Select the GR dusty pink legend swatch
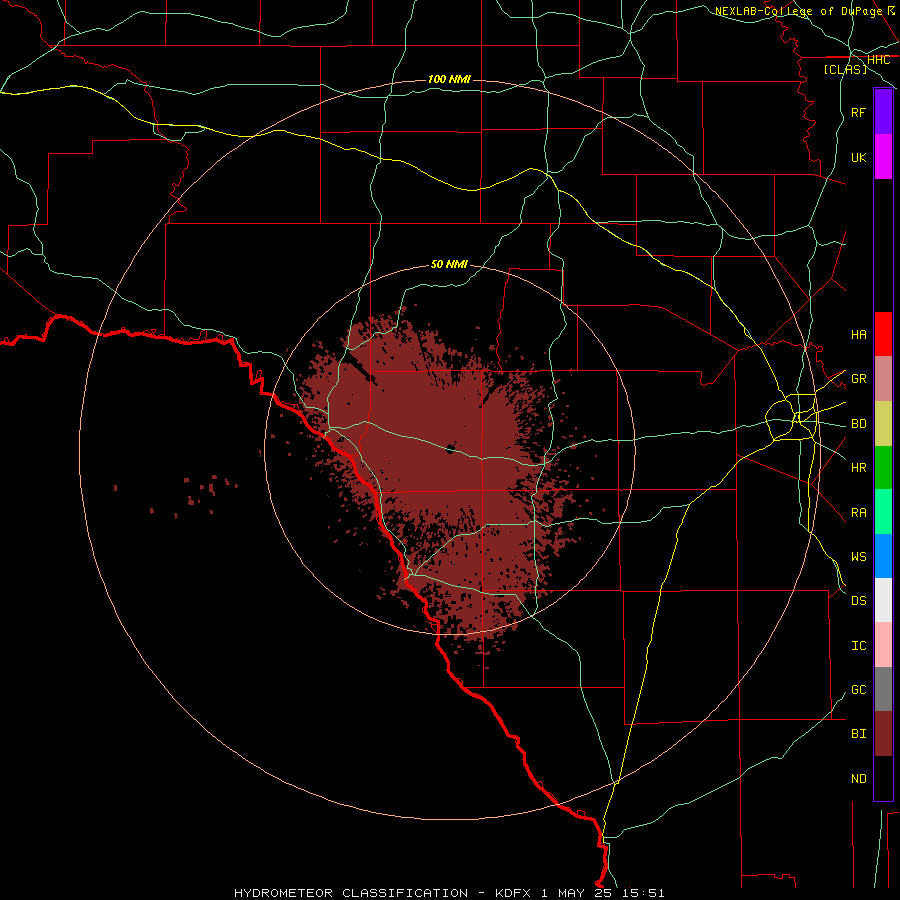The height and width of the screenshot is (900, 900). (x=883, y=379)
